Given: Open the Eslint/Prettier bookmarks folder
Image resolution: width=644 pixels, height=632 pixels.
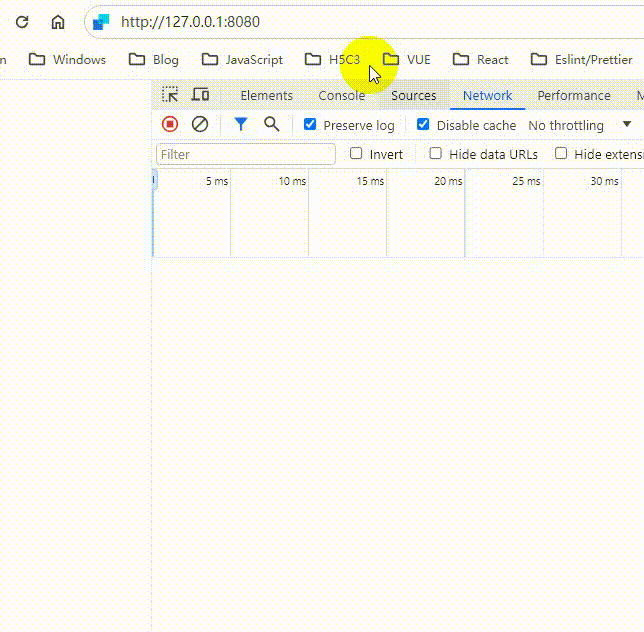Looking at the screenshot, I should pos(582,60).
